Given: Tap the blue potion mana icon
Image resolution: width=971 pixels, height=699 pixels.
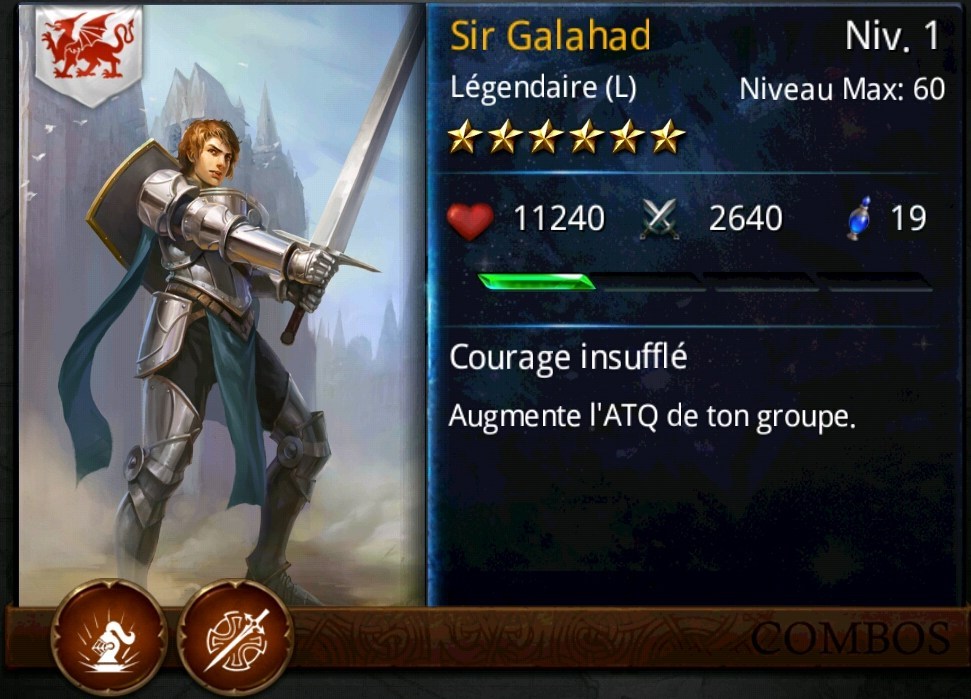Looking at the screenshot, I should tap(860, 218).
